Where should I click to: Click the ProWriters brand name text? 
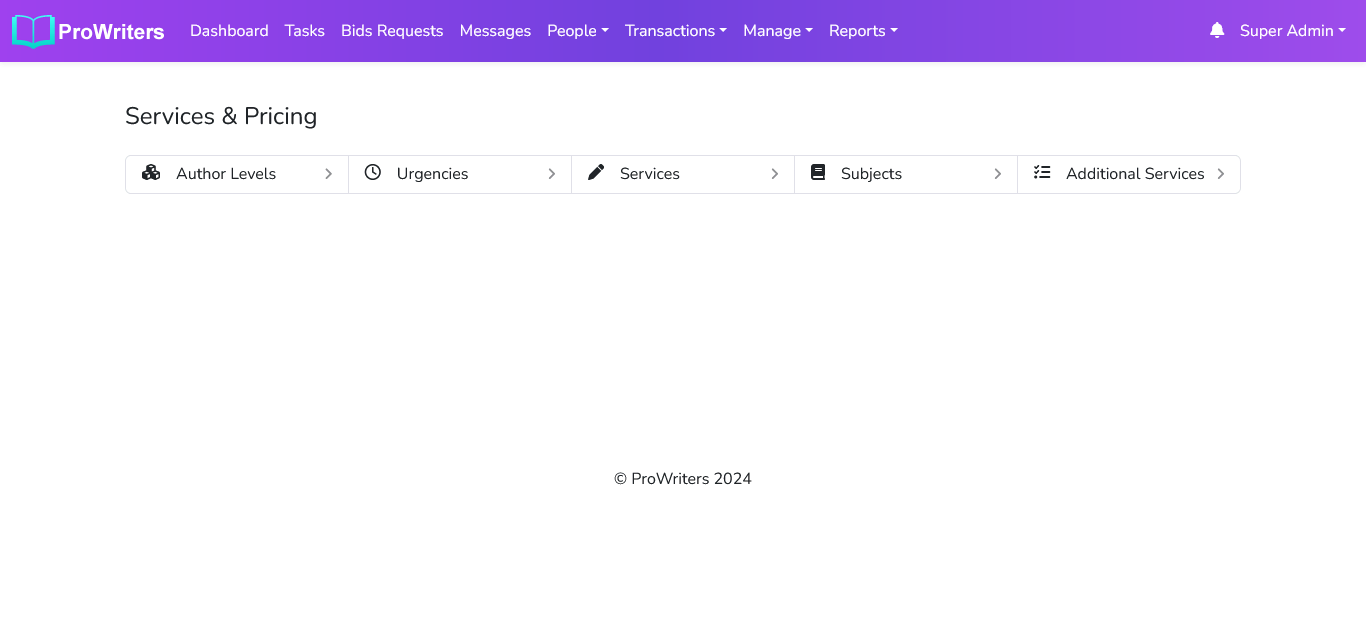(x=111, y=32)
